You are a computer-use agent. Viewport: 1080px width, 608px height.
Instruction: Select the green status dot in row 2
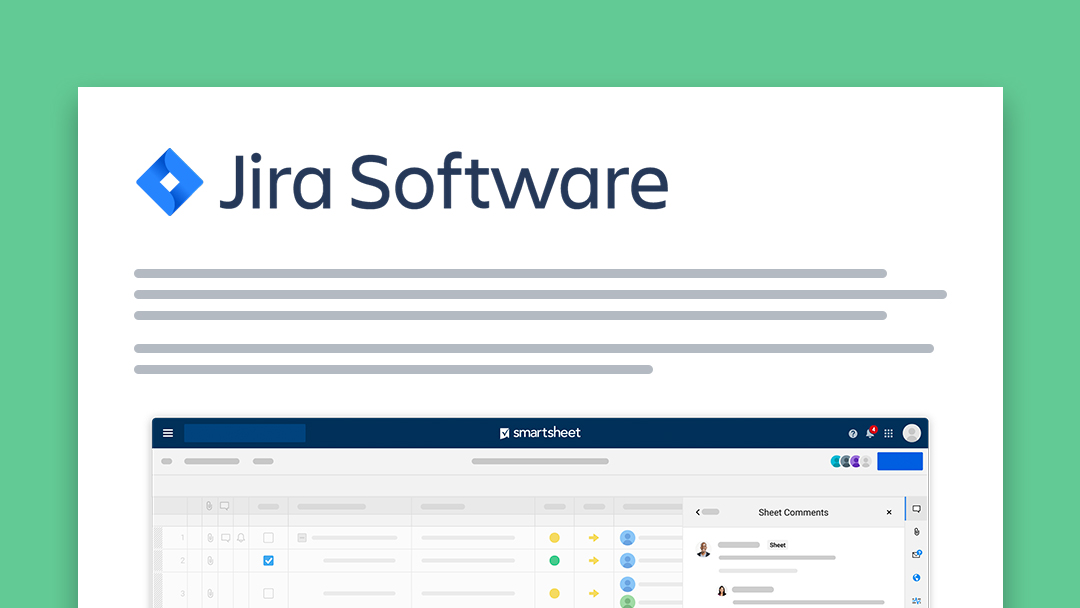[x=554, y=561]
